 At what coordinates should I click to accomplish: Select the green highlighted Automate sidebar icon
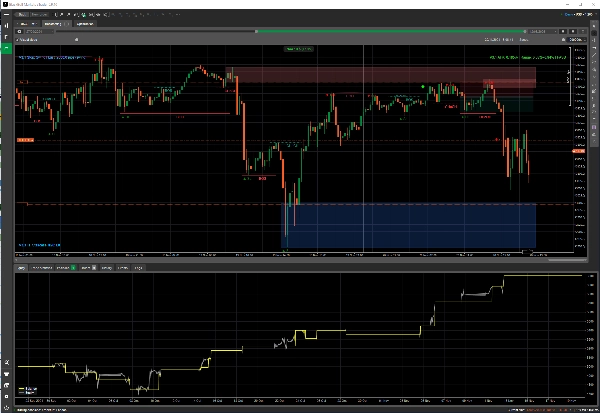(7, 48)
